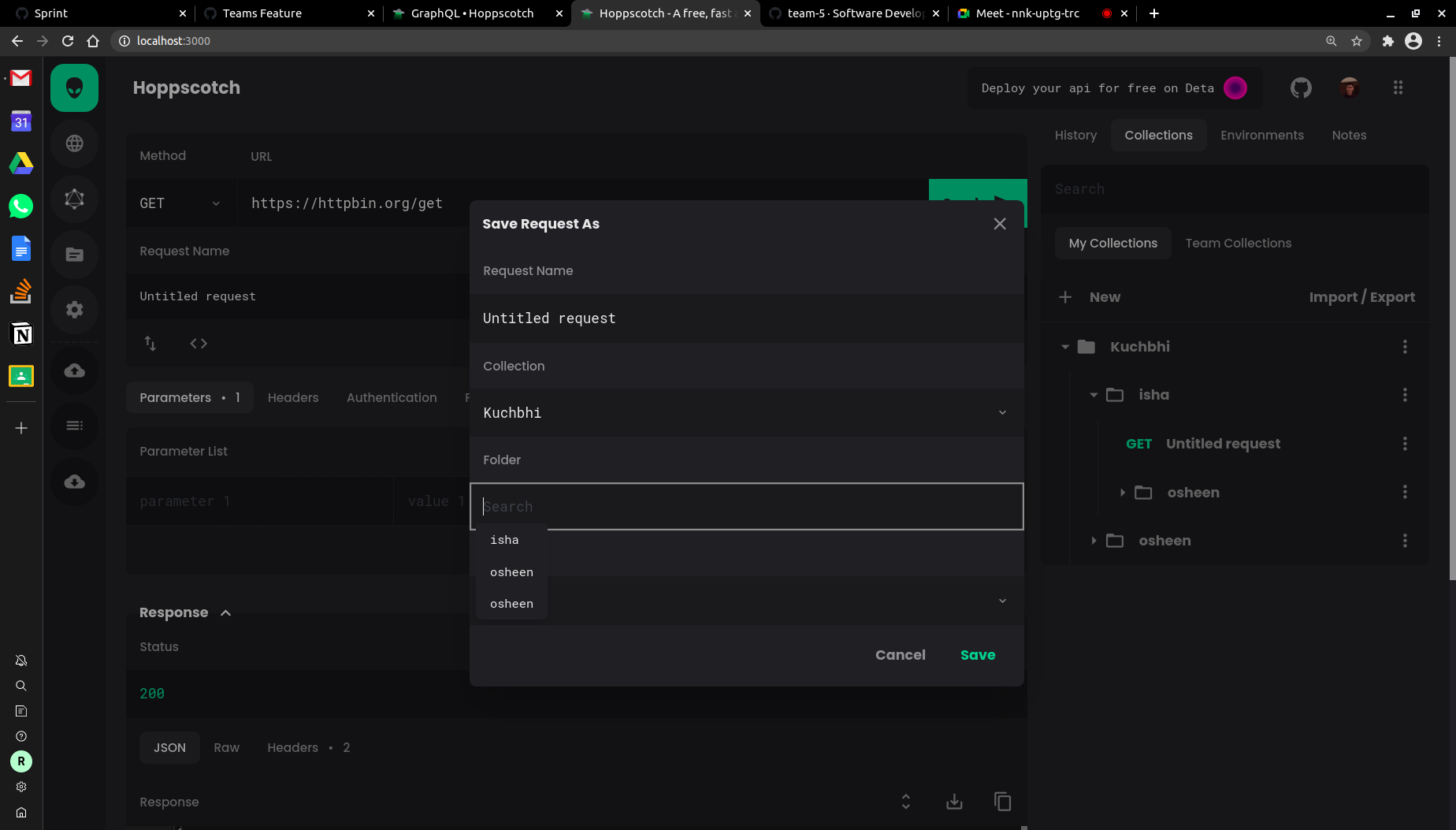
Task: Select the My Collections tab
Action: pos(1112,243)
